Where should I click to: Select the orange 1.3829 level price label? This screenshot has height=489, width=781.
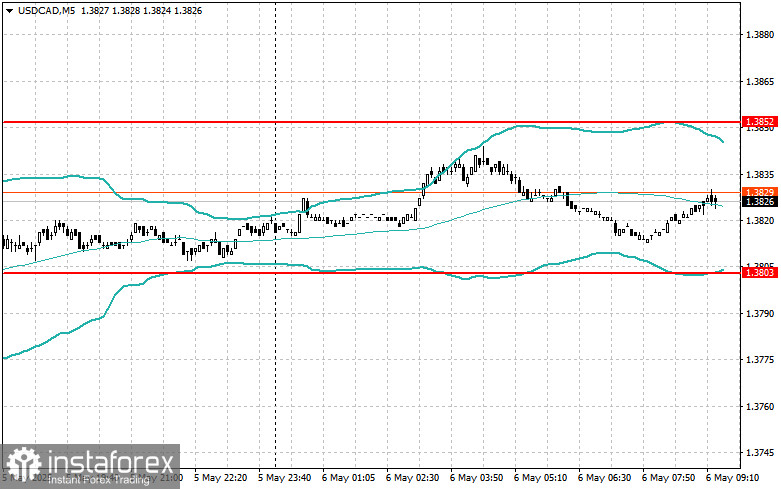(760, 192)
